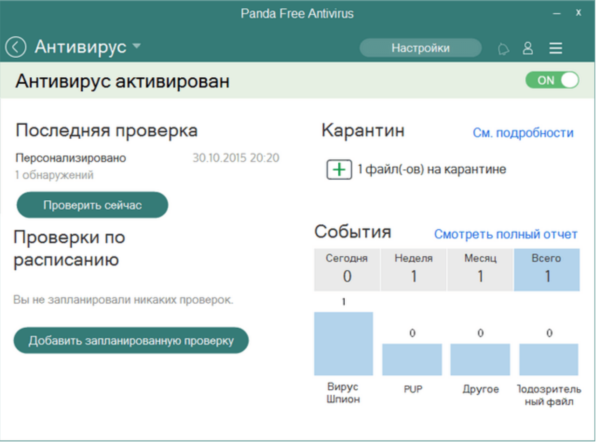Minimize the Panda Free Antivirus window

tap(557, 14)
